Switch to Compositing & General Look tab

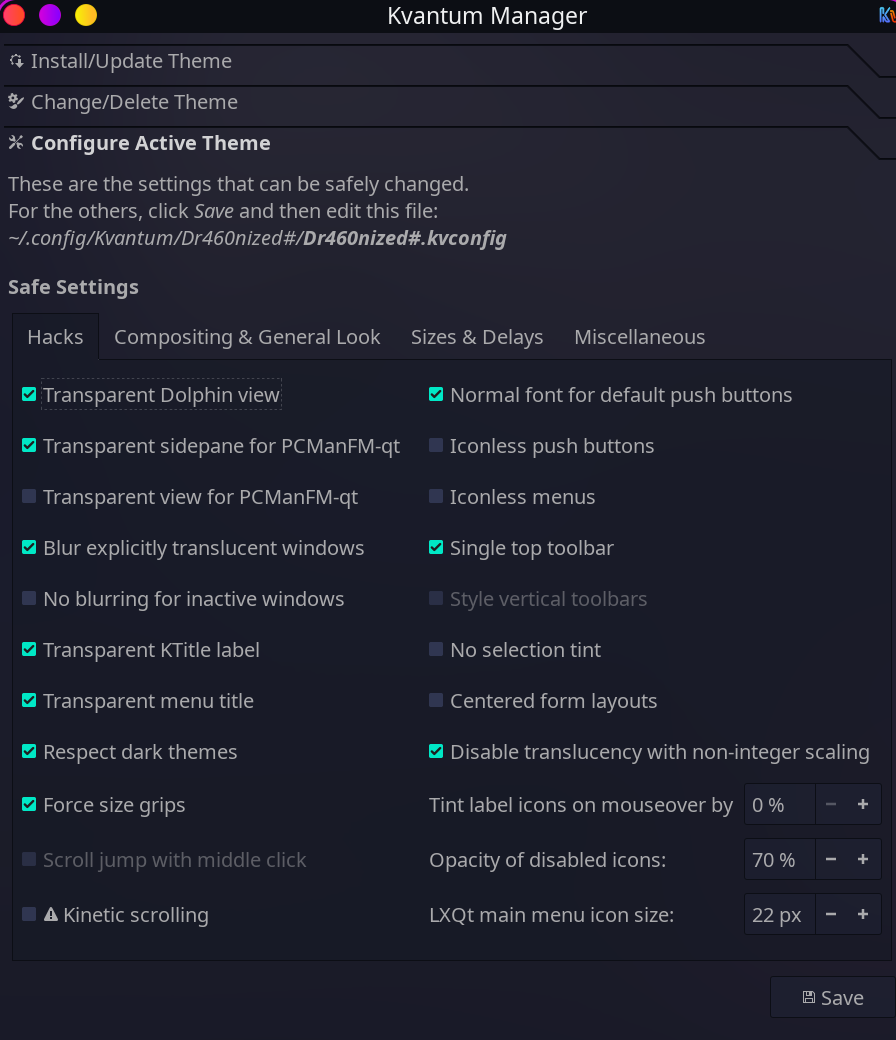click(247, 337)
